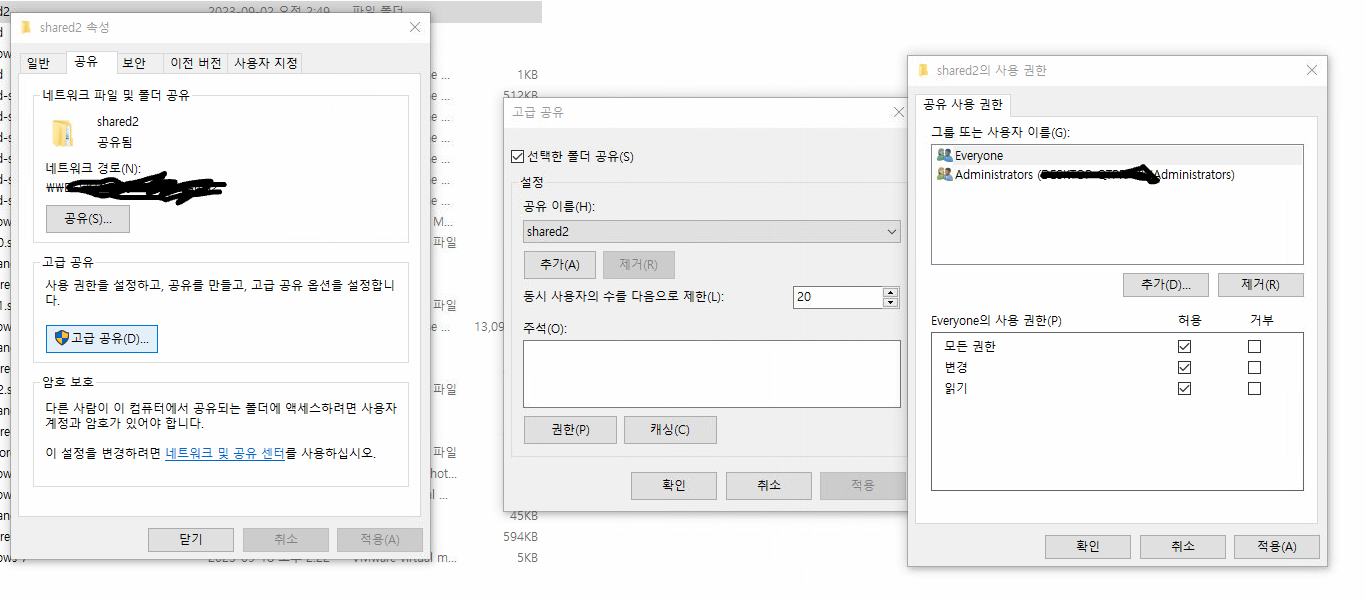This screenshot has width=1365, height=599.
Task: Decrease the simultaneous user limit
Action: (891, 303)
